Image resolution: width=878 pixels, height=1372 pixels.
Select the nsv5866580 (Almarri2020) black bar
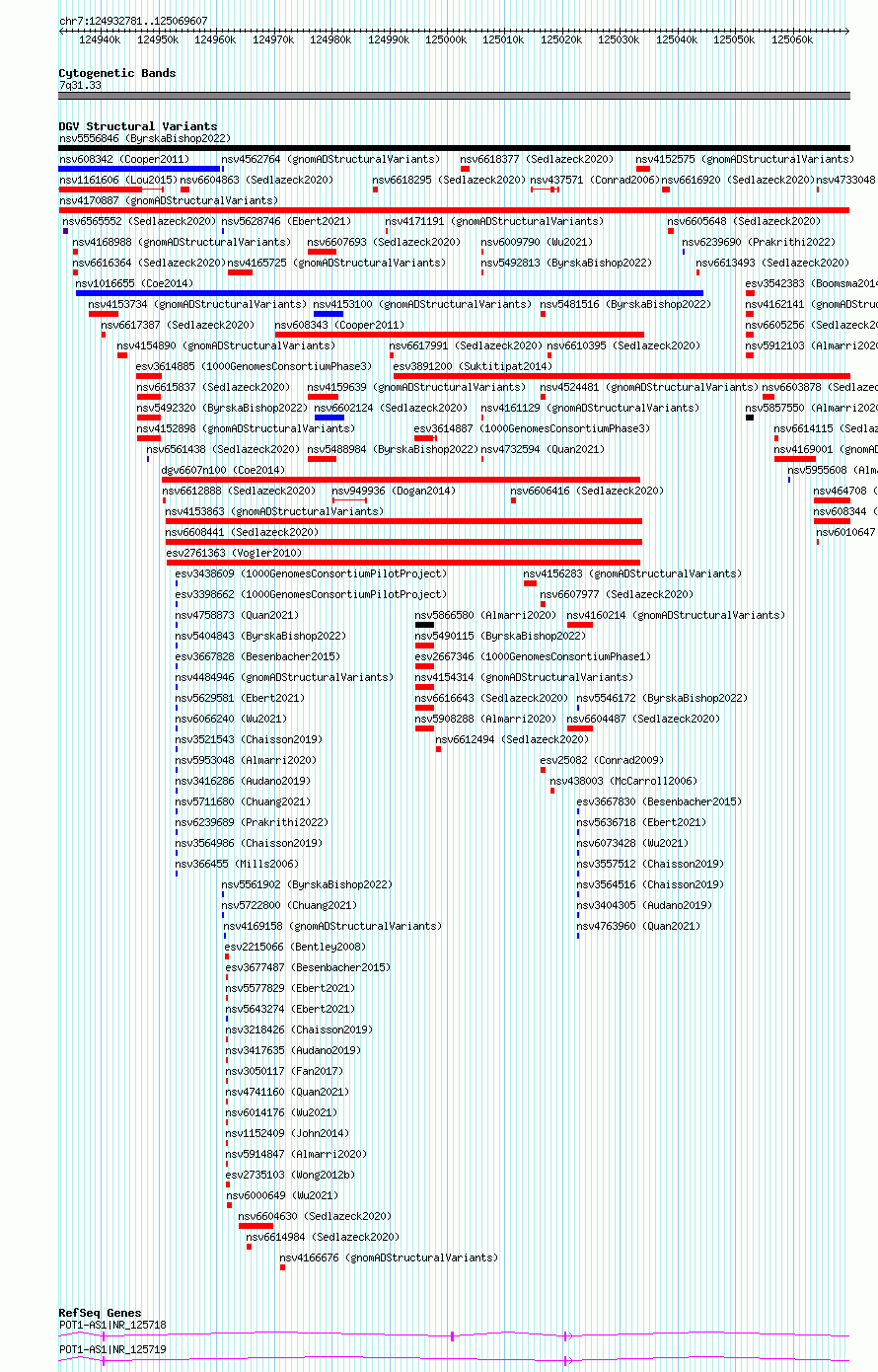pyautogui.click(x=424, y=625)
